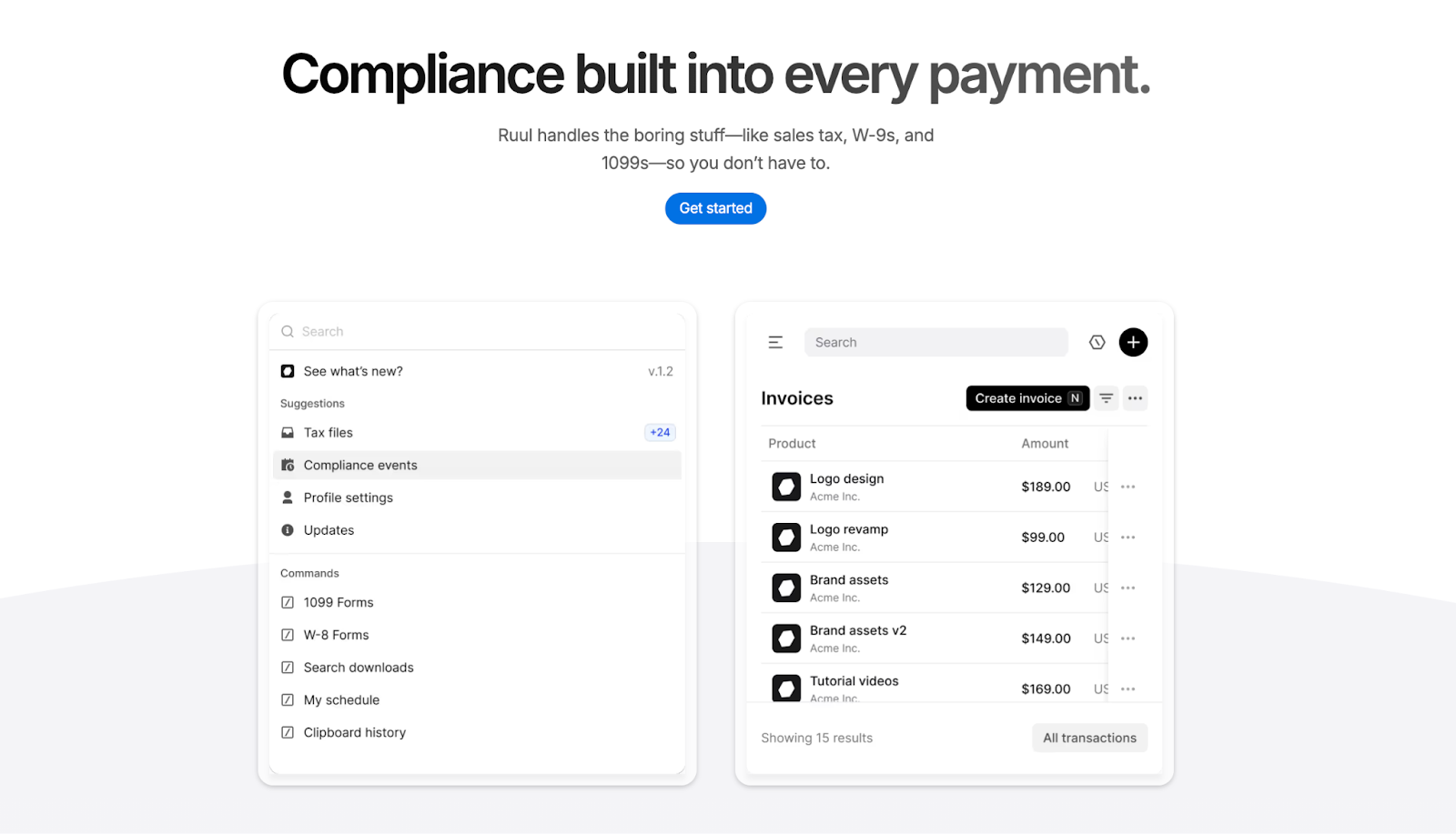
Task: Open the Tutorial videos invoice row
Action: [x=954, y=684]
